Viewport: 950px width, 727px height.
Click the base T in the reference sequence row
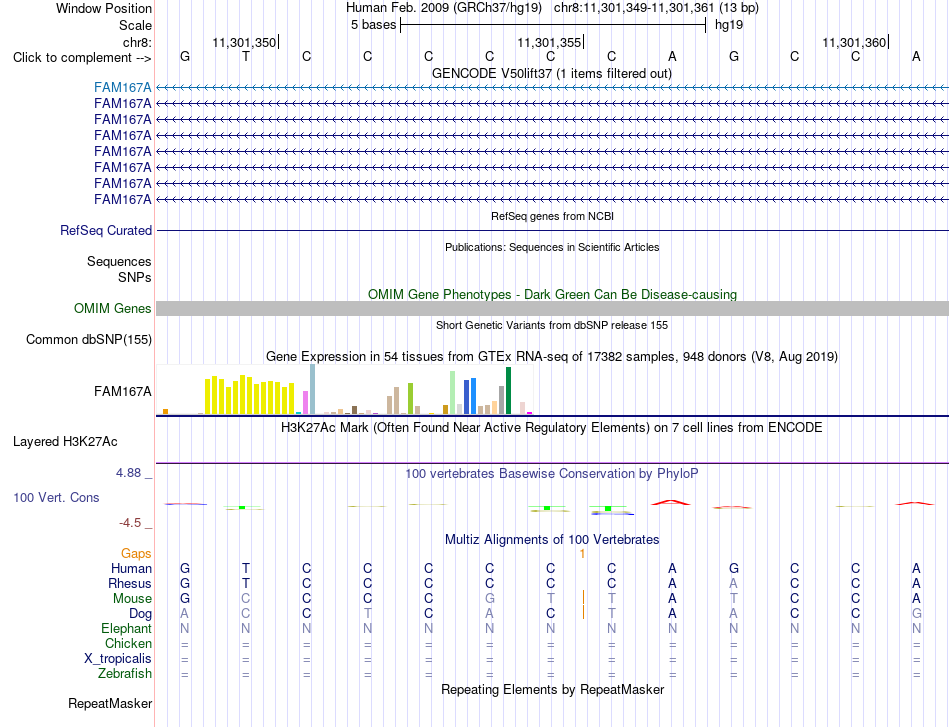tap(246, 56)
